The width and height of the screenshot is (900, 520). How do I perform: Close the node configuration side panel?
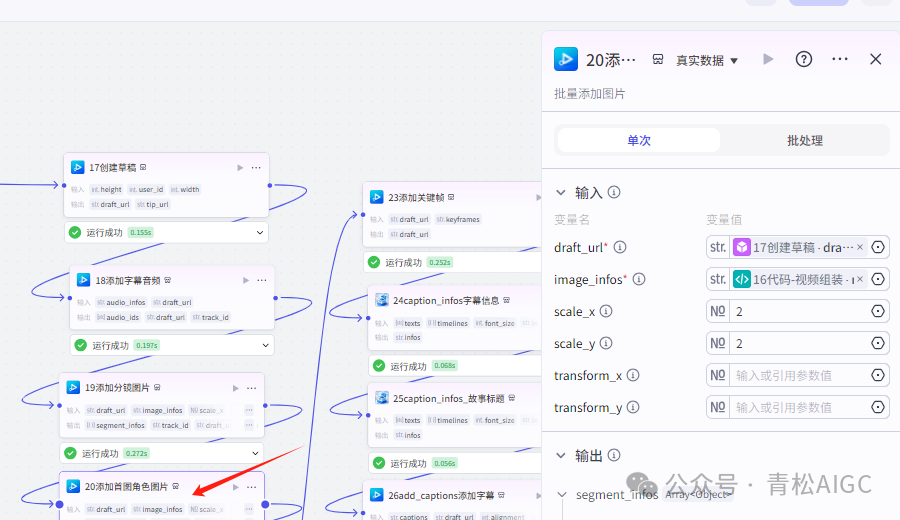875,59
